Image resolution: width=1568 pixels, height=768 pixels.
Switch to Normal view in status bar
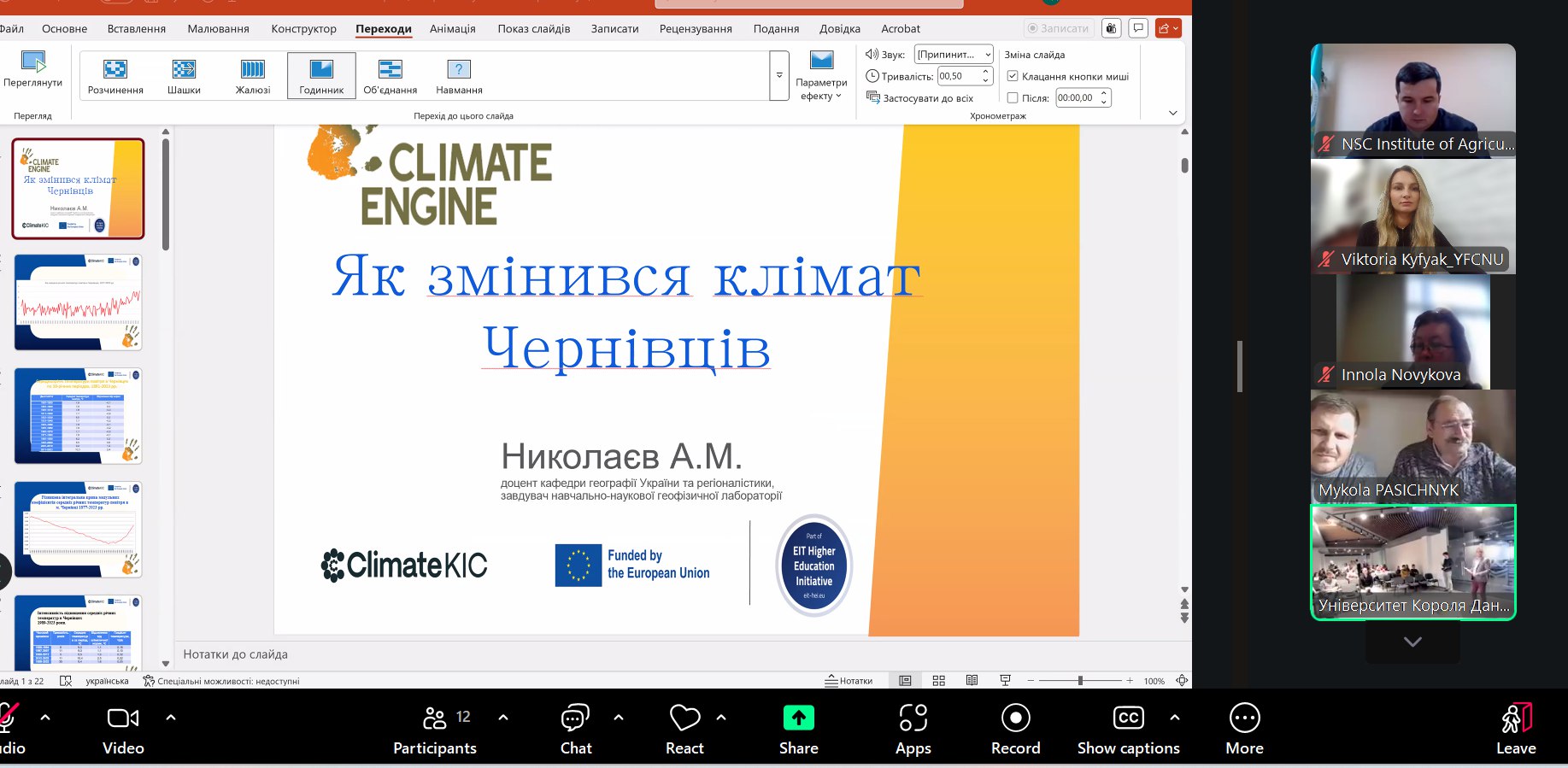coord(905,681)
